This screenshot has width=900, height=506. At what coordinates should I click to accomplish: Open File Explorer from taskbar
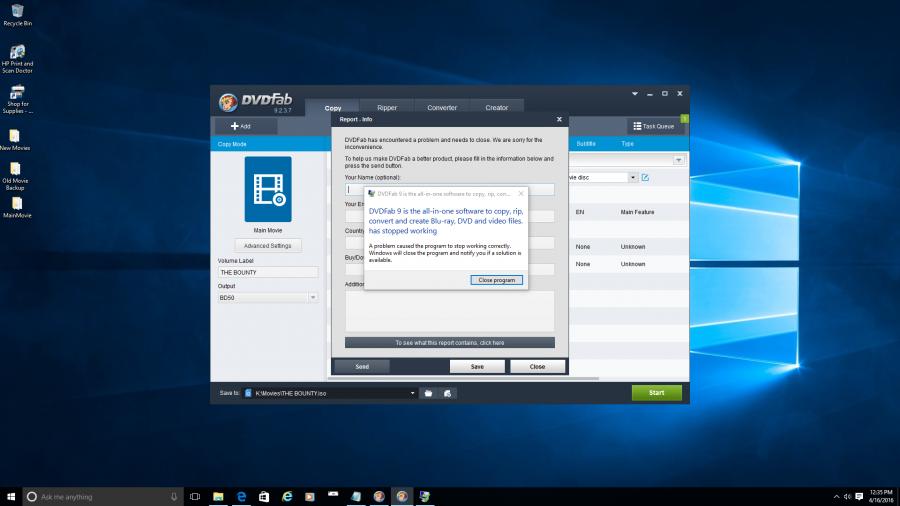(x=218, y=496)
